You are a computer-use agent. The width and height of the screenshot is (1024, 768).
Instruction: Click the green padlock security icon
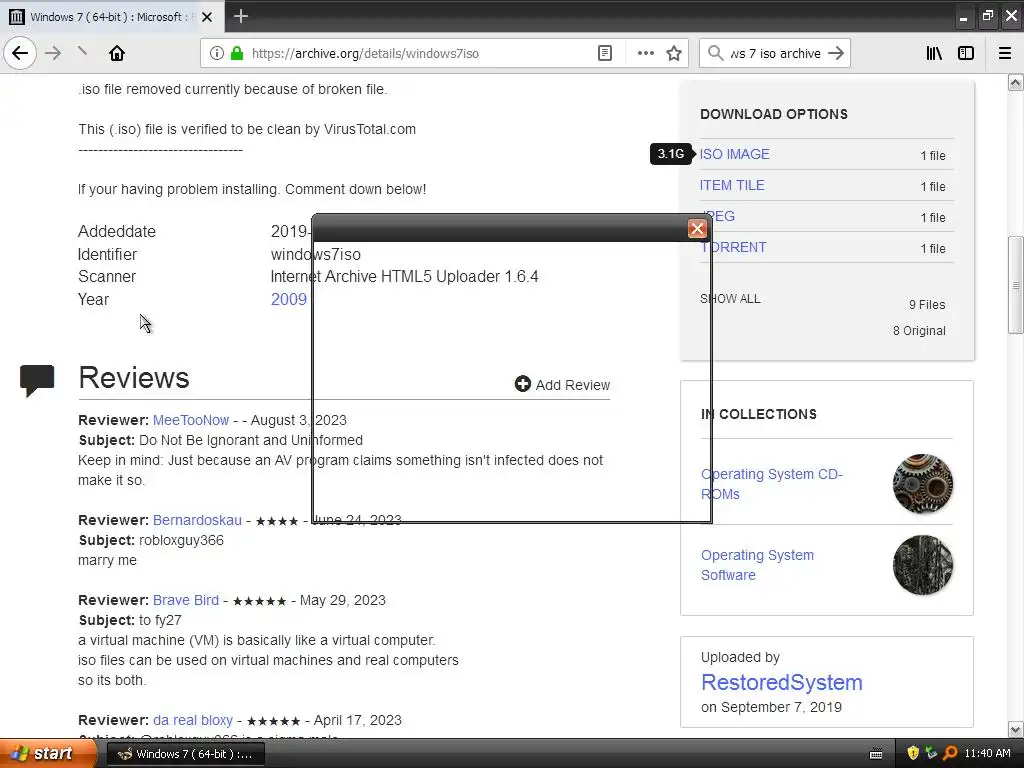click(x=236, y=53)
